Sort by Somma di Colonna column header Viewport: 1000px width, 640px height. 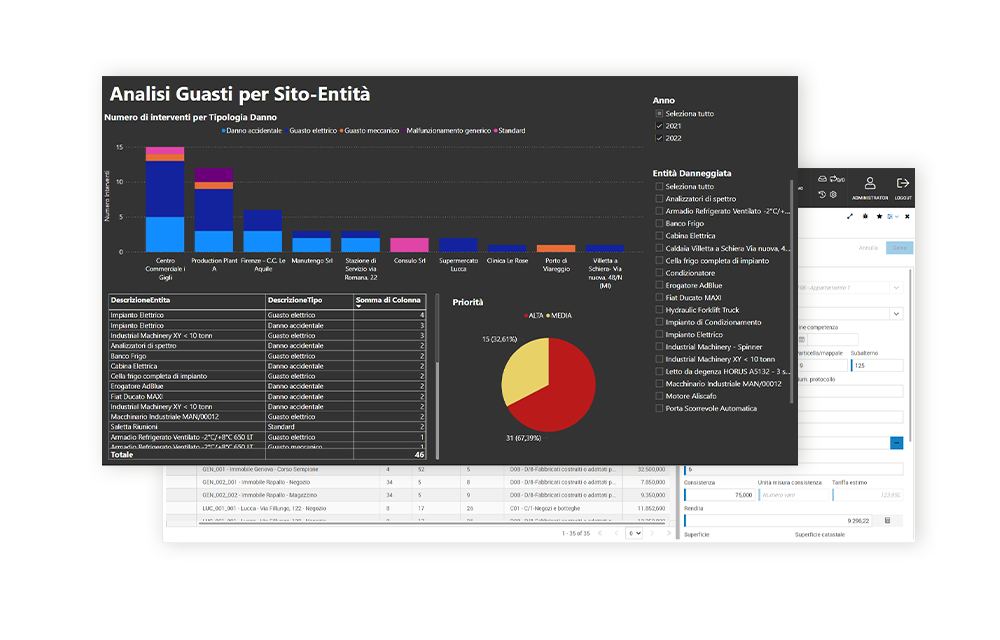click(x=390, y=300)
